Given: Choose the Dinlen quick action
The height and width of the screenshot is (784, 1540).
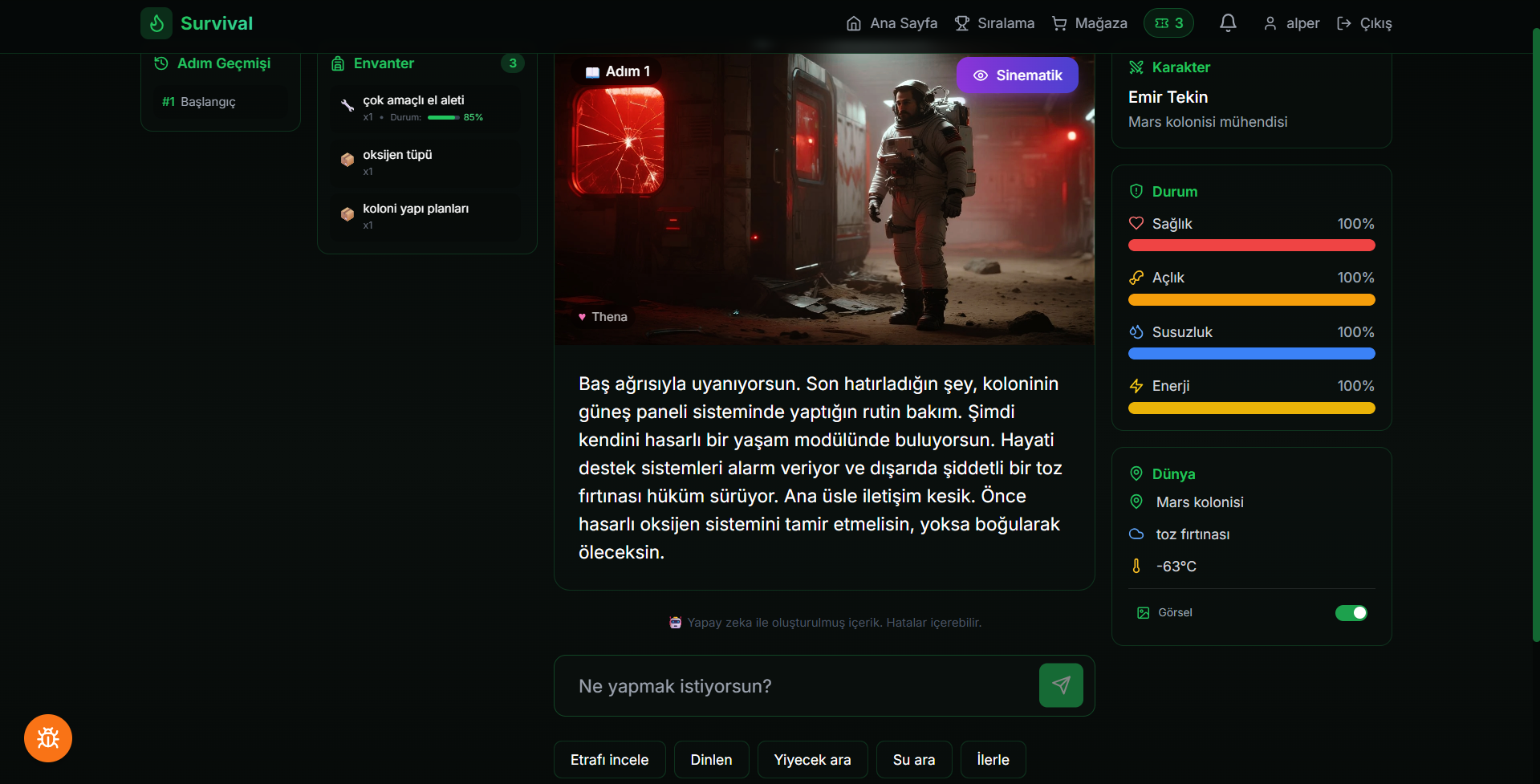Looking at the screenshot, I should (x=711, y=760).
